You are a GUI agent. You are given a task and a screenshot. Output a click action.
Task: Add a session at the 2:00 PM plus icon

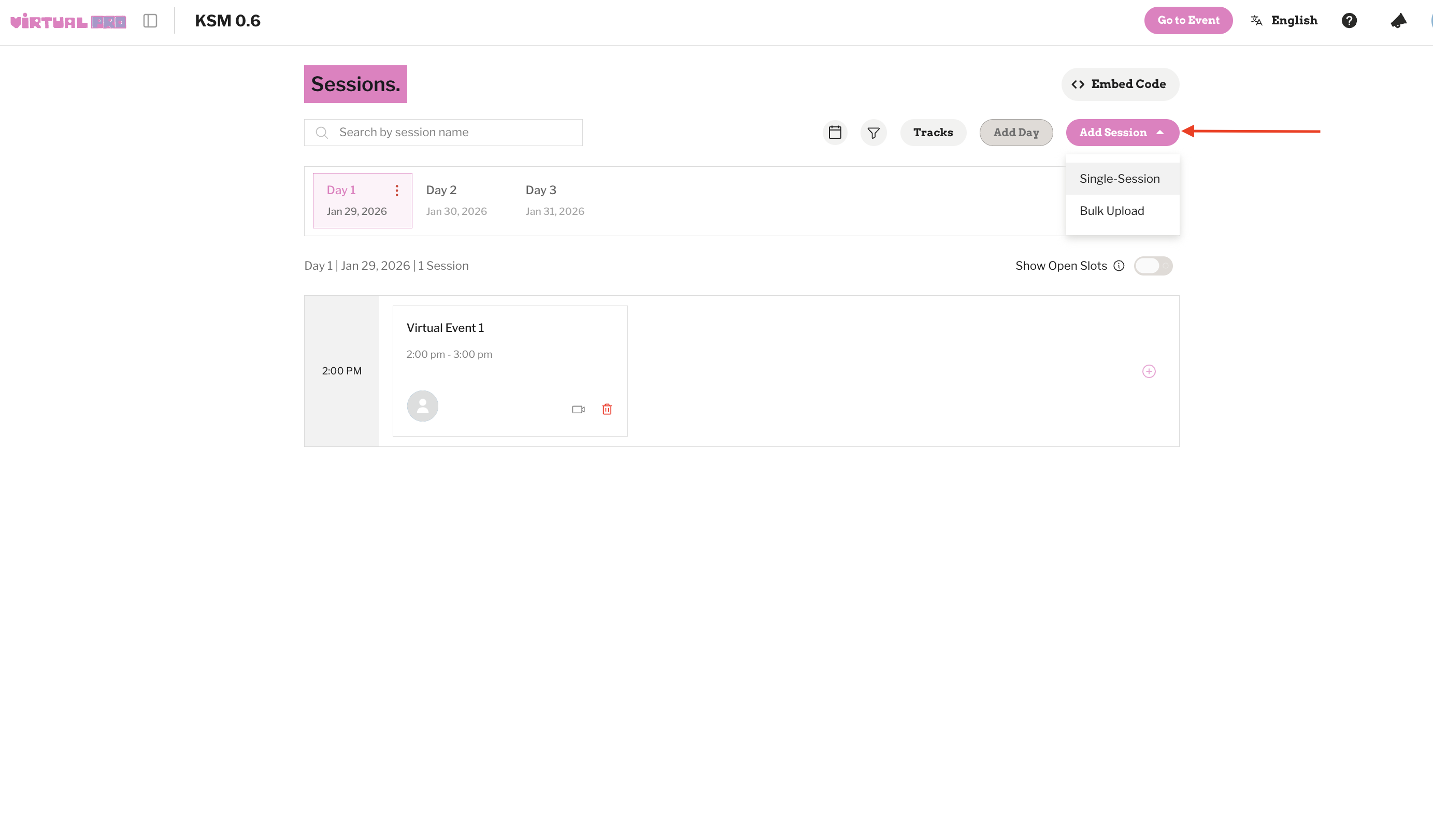[1149, 371]
